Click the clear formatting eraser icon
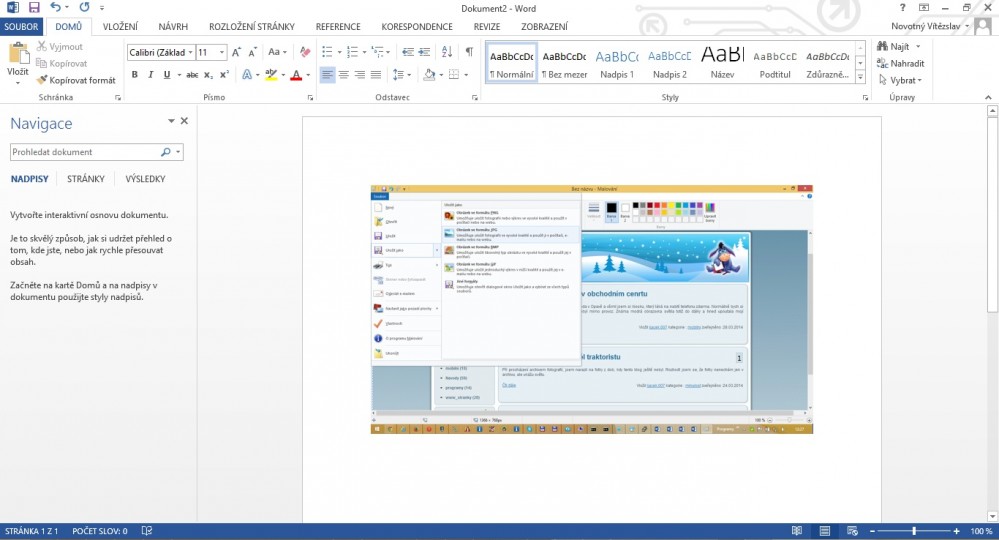 click(x=305, y=52)
